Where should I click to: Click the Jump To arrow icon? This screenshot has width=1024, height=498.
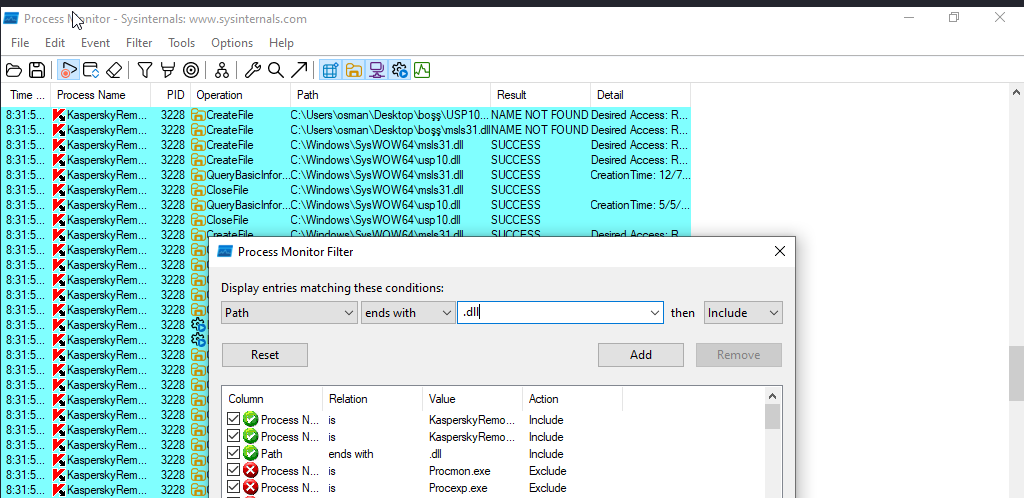[x=299, y=70]
